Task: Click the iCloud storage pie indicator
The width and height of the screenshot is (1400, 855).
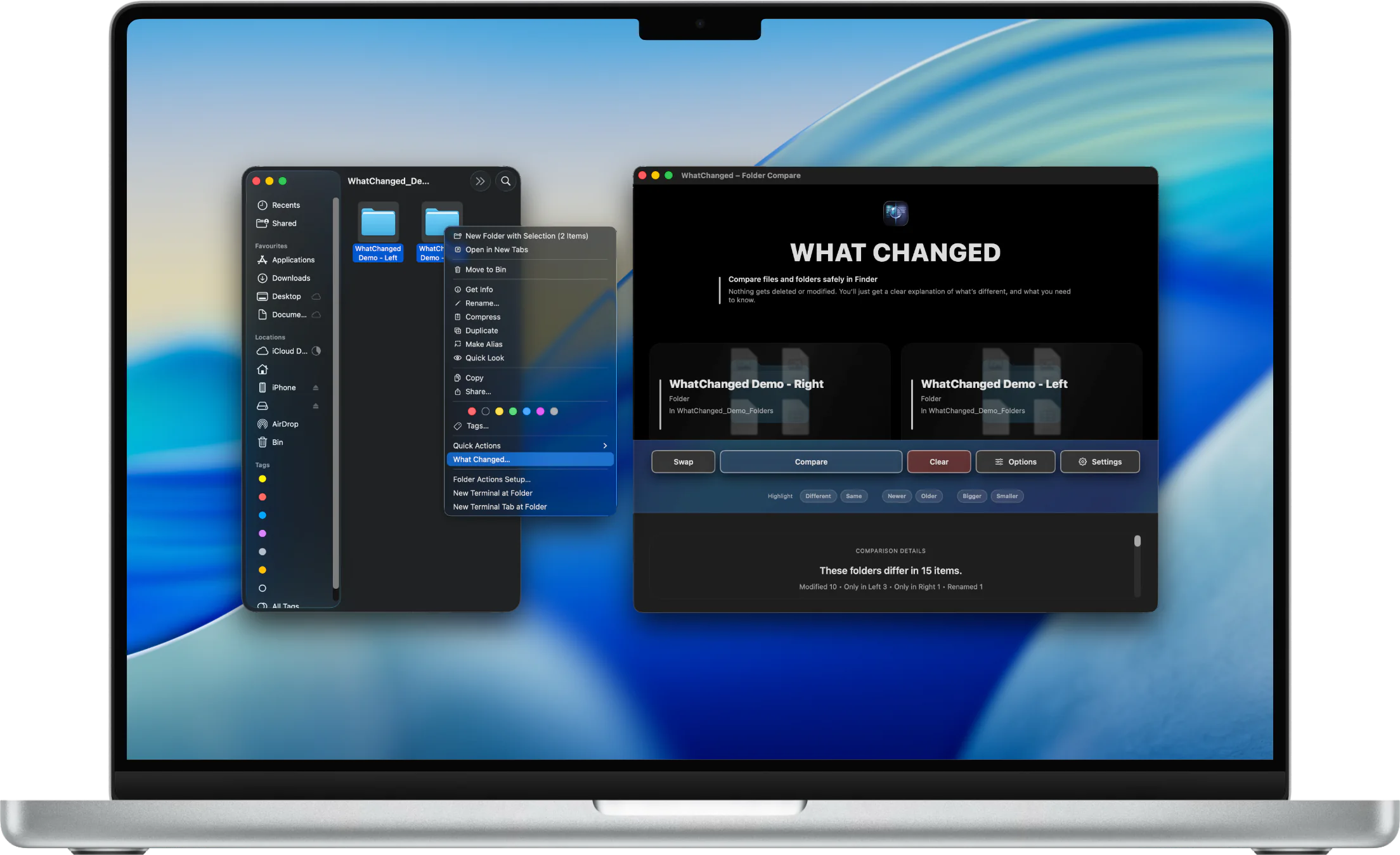Action: [x=316, y=351]
